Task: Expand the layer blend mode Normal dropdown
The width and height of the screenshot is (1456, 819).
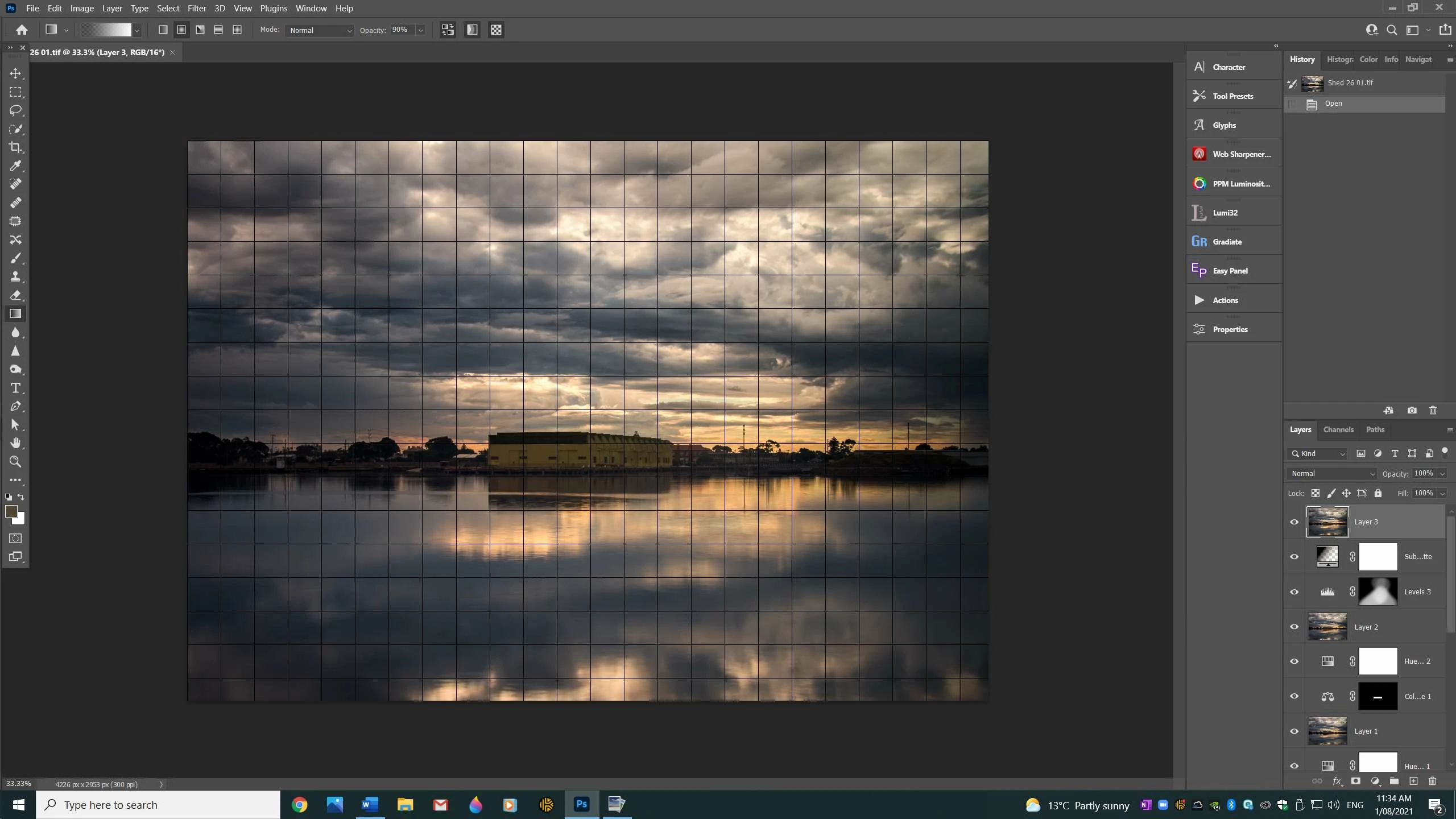Action: (1332, 474)
